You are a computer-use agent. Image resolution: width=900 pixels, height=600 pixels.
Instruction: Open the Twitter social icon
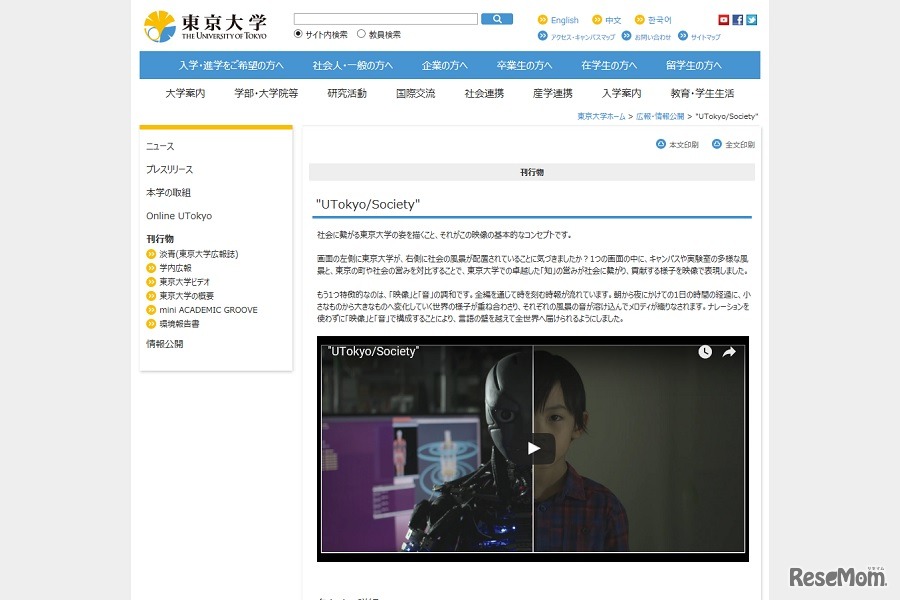pyautogui.click(x=752, y=19)
